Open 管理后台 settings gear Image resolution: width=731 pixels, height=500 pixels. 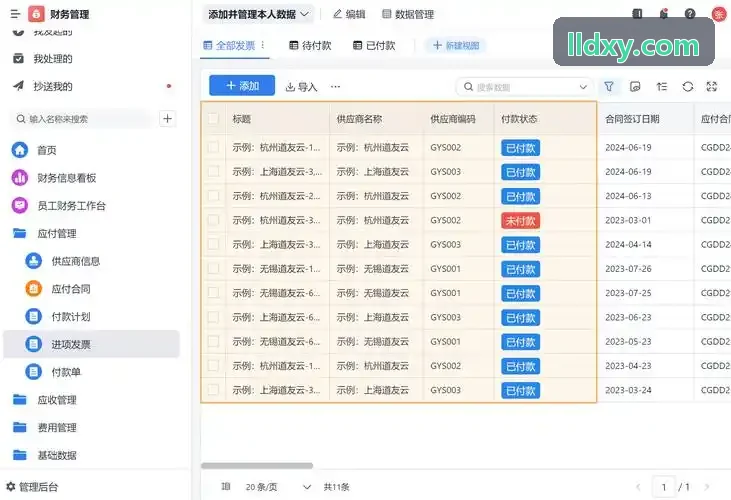click(11, 487)
